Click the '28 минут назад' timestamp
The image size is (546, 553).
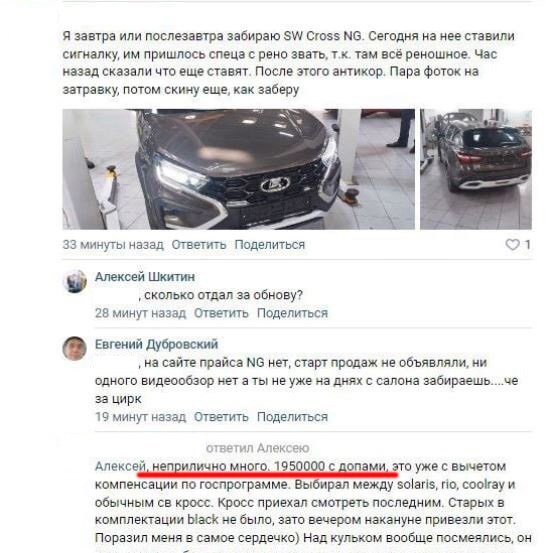pyautogui.click(x=140, y=313)
